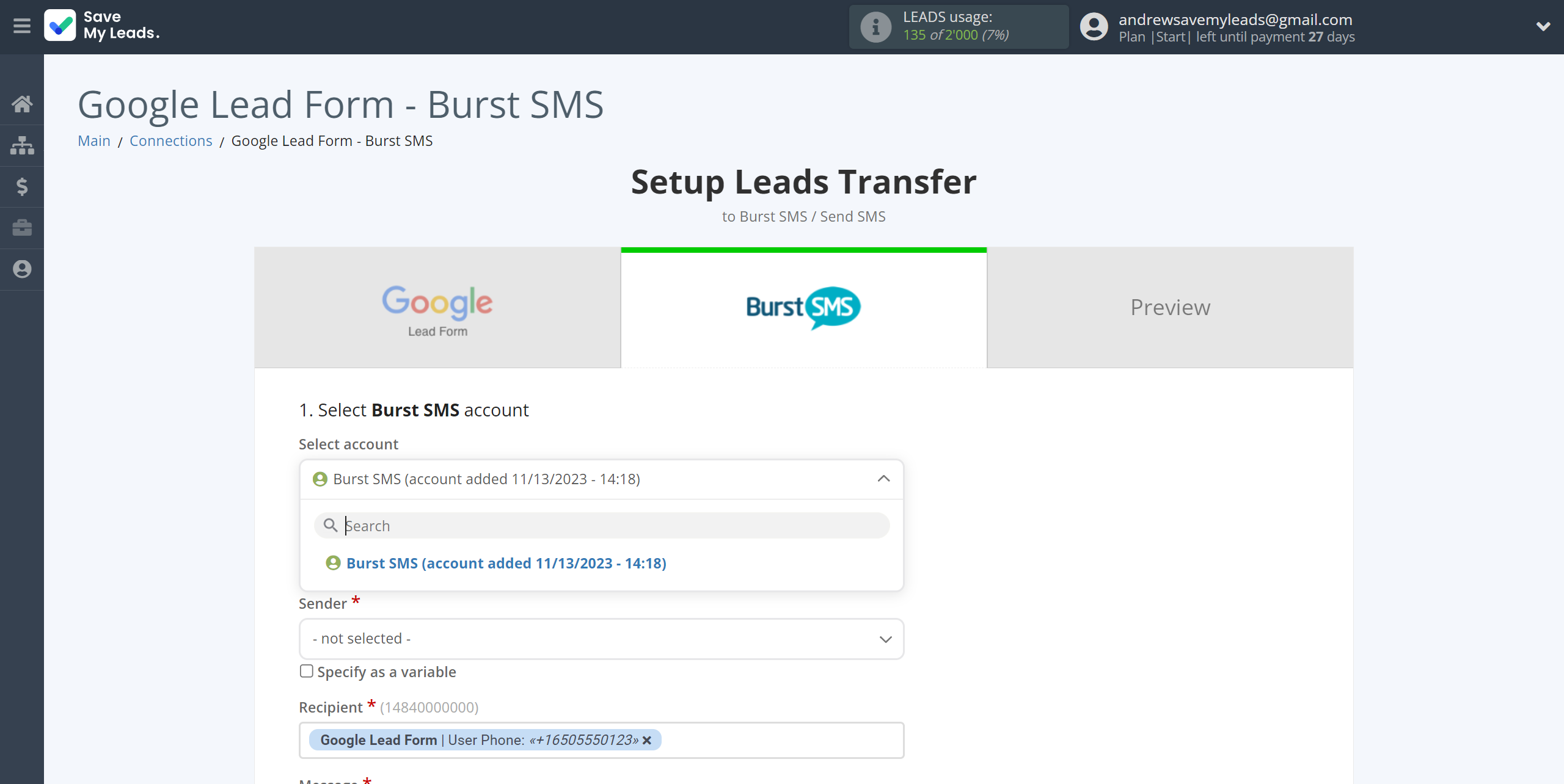
Task: Click the hamburger menu icon top left
Action: point(21,26)
